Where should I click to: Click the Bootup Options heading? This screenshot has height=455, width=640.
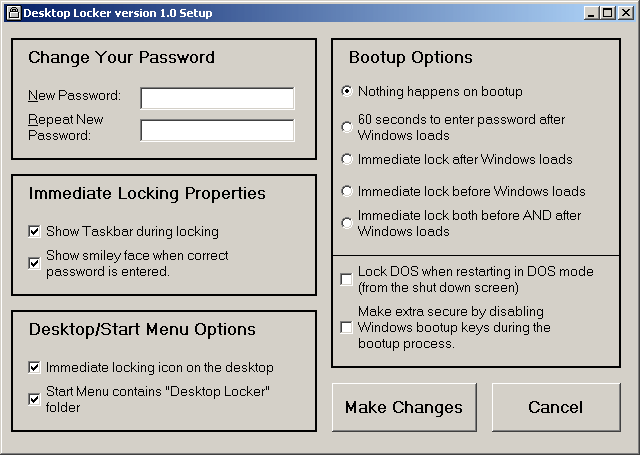point(411,58)
